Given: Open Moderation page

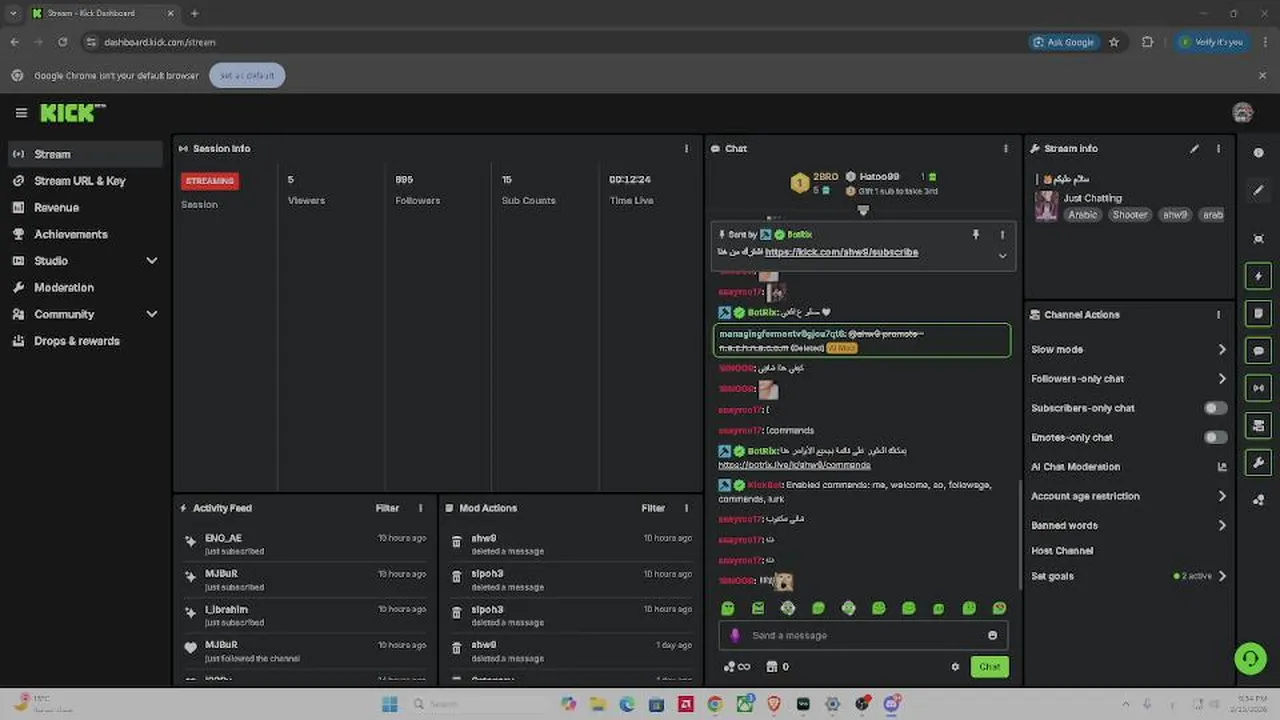Looking at the screenshot, I should point(84,288).
